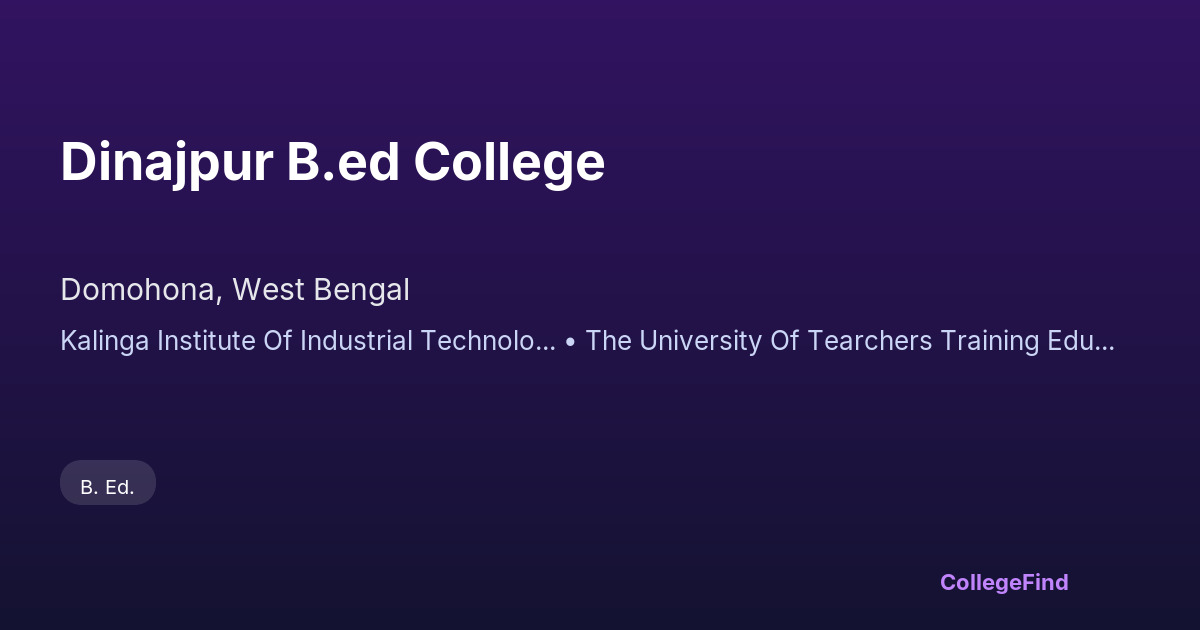Click the word "College" in the heading
Screen dimensions: 1200x630
click(509, 161)
